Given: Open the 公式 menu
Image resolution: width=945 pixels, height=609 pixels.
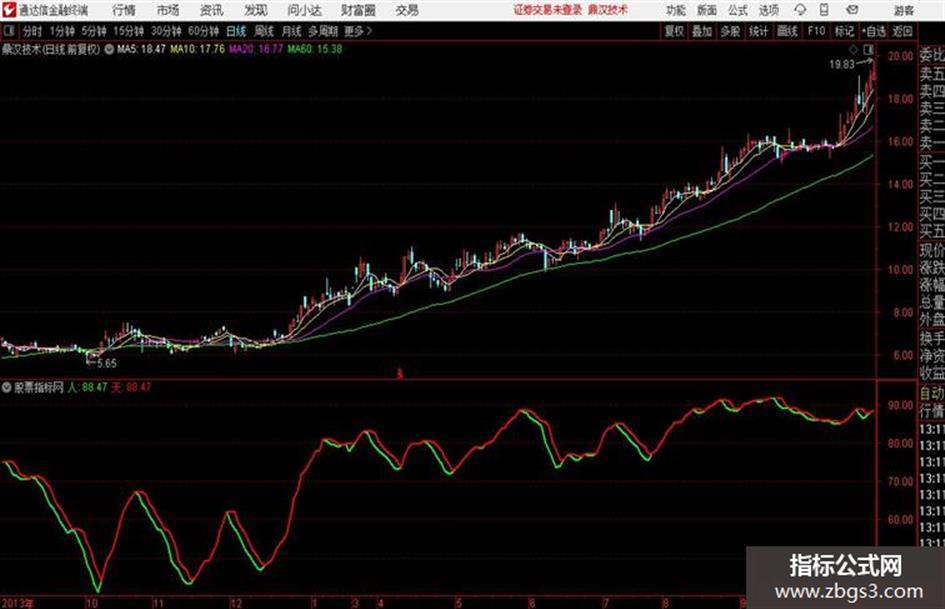Looking at the screenshot, I should pos(738,10).
